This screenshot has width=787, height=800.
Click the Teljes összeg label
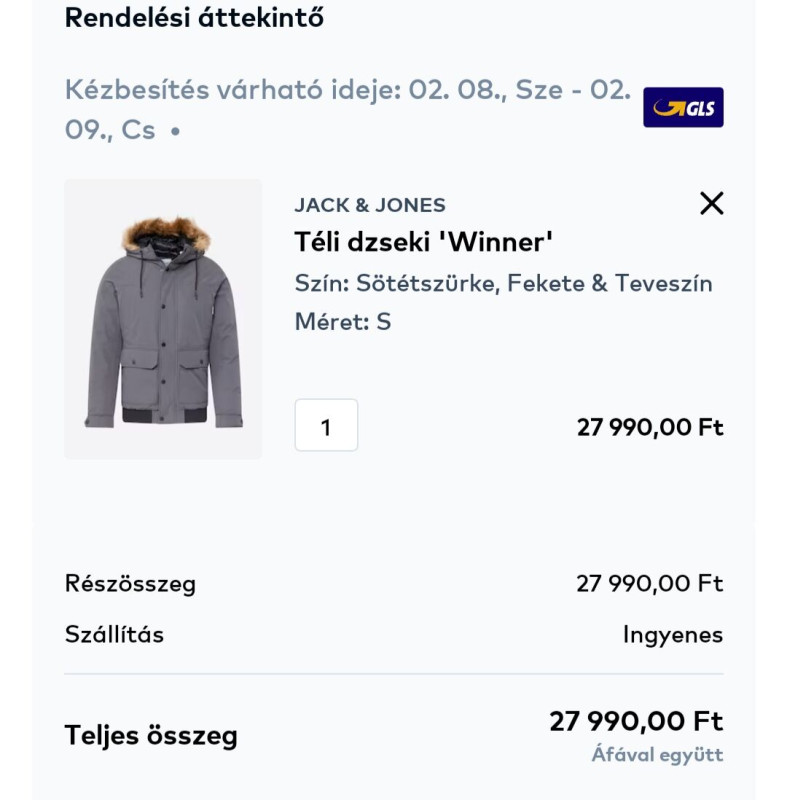(x=151, y=736)
